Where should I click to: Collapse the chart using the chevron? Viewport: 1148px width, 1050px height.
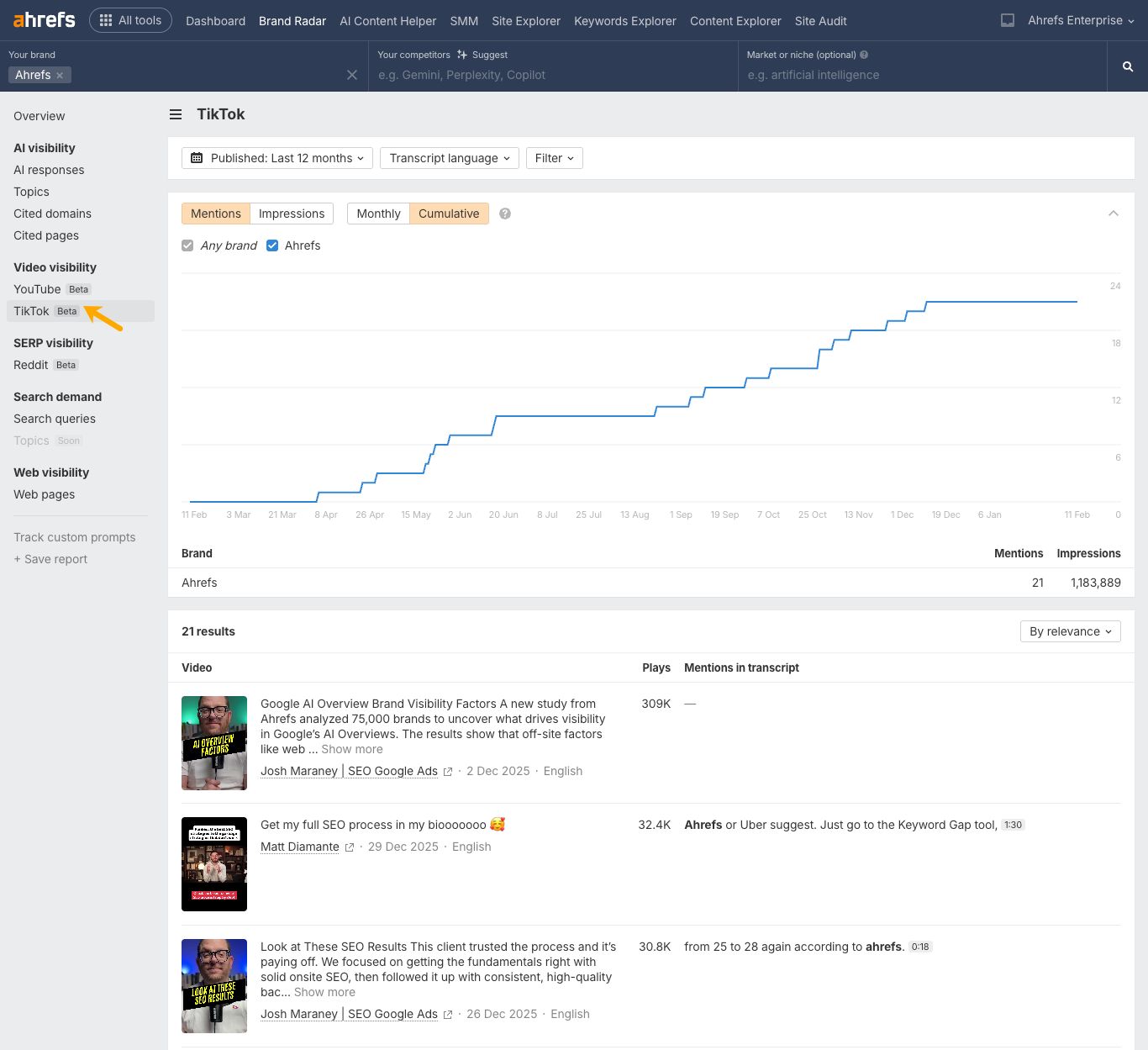coord(1114,214)
